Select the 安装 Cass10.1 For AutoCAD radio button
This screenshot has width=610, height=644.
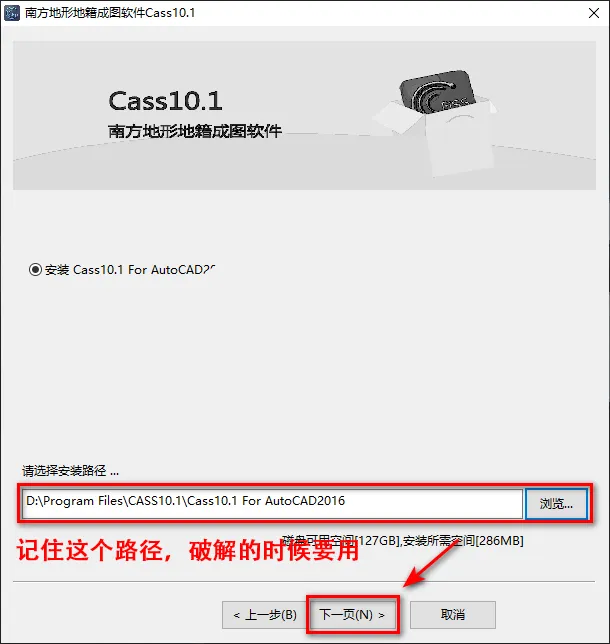click(x=35, y=270)
